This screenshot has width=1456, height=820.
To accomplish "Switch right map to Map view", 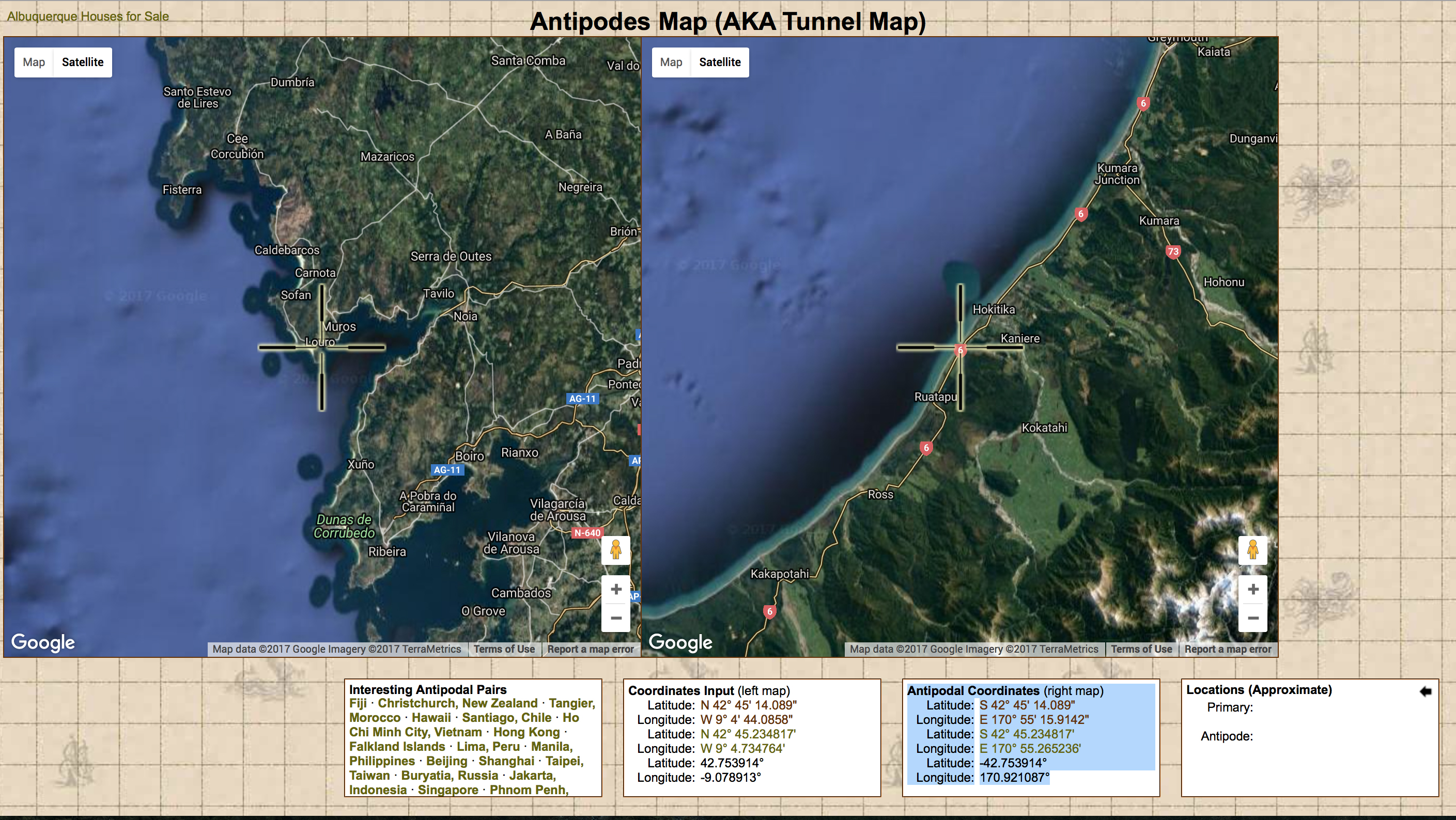I will [671, 62].
